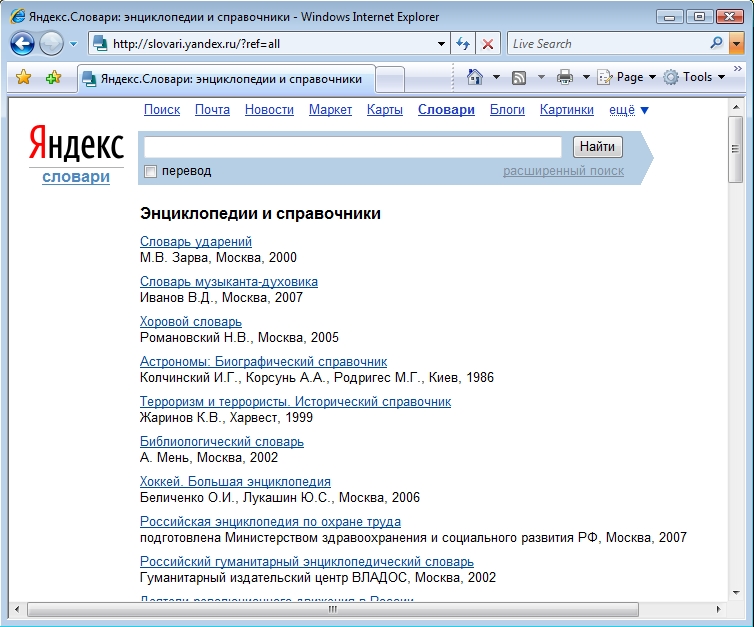This screenshot has height=627, width=754.
Task: Toggle the перевод checkbox
Action: (151, 171)
